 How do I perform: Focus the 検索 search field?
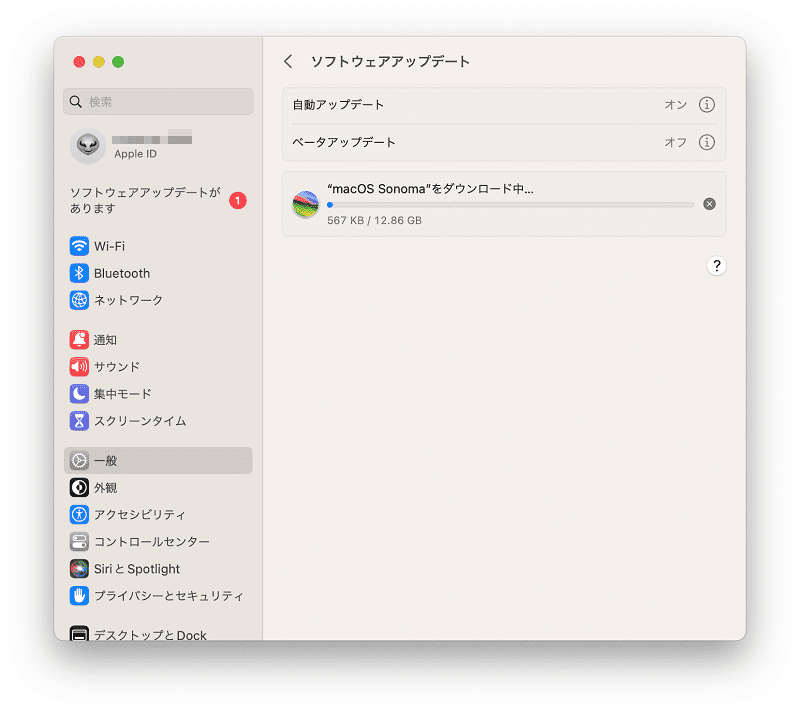[x=158, y=101]
